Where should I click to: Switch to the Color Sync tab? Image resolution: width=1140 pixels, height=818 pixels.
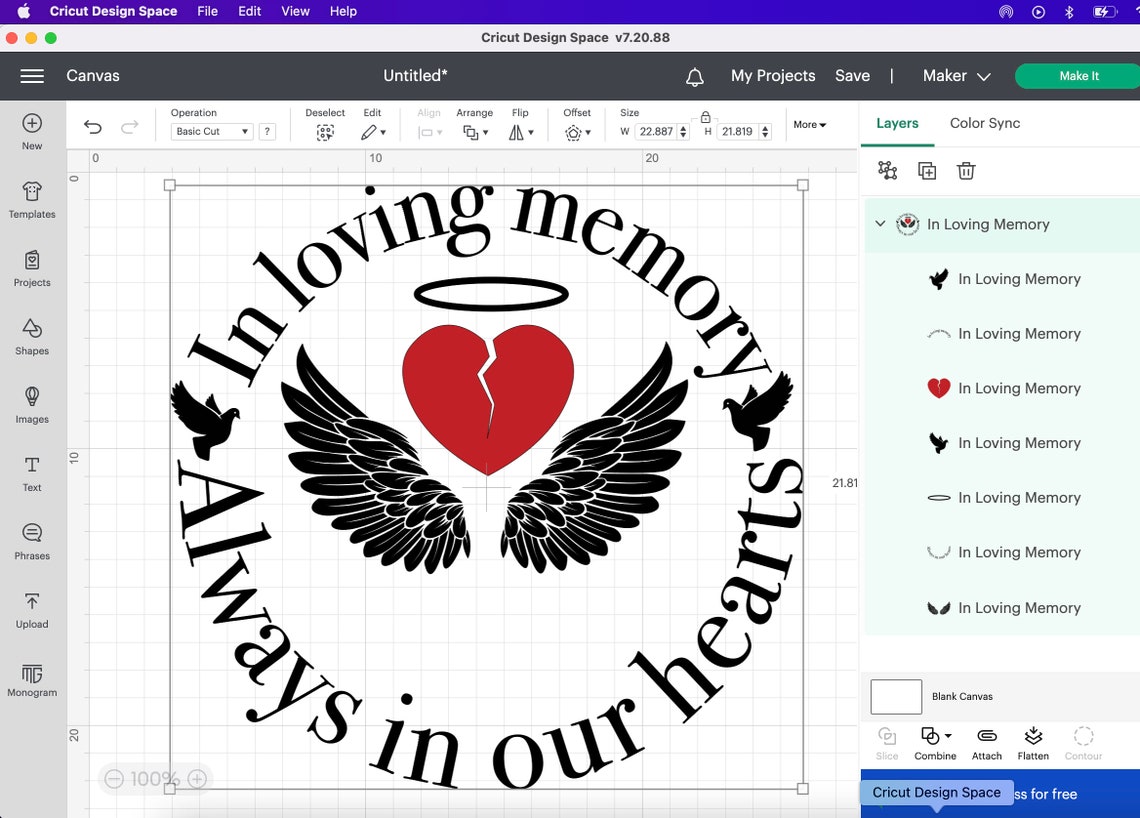click(984, 123)
